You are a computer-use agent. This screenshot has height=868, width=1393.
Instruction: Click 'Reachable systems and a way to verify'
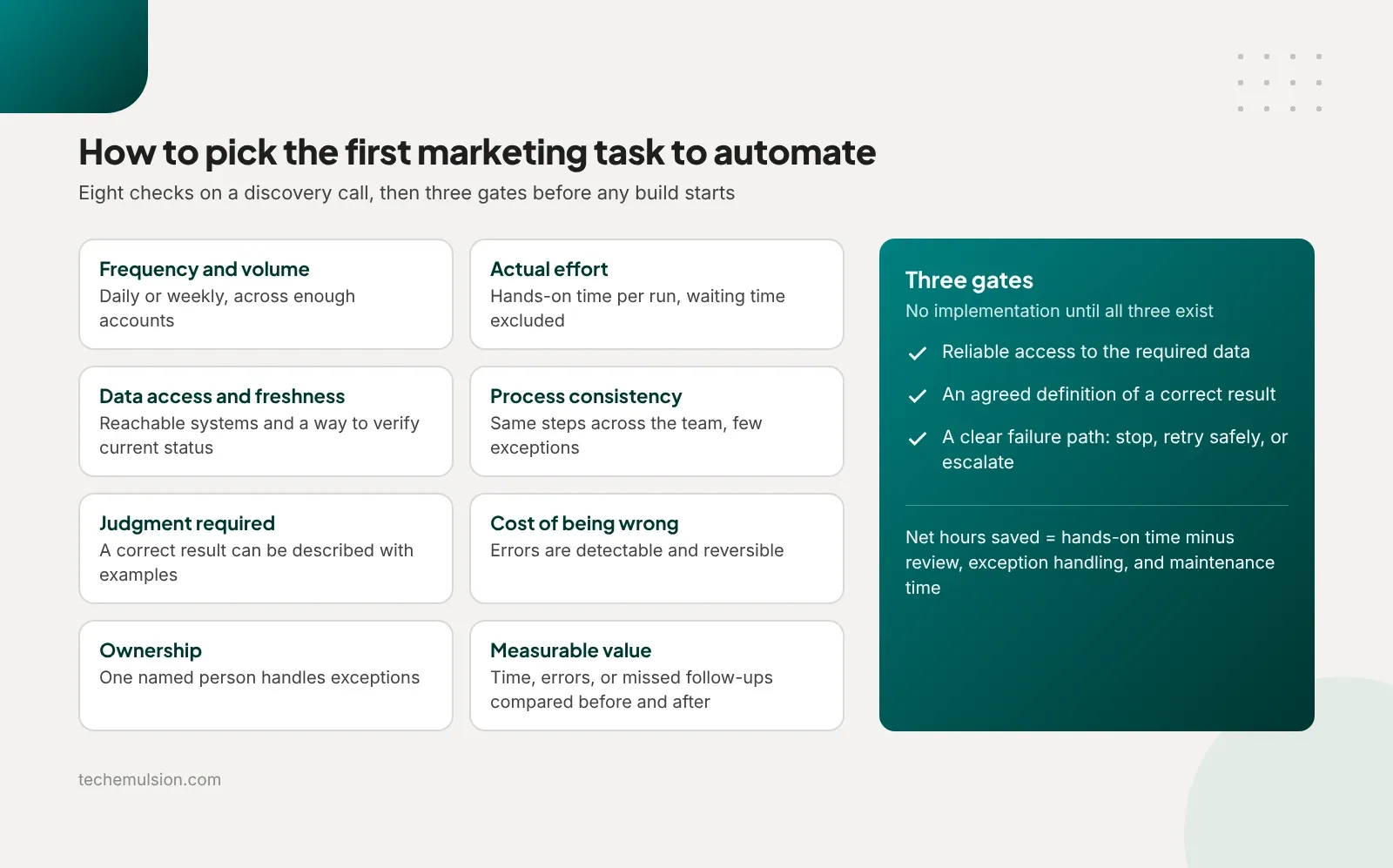point(259,435)
